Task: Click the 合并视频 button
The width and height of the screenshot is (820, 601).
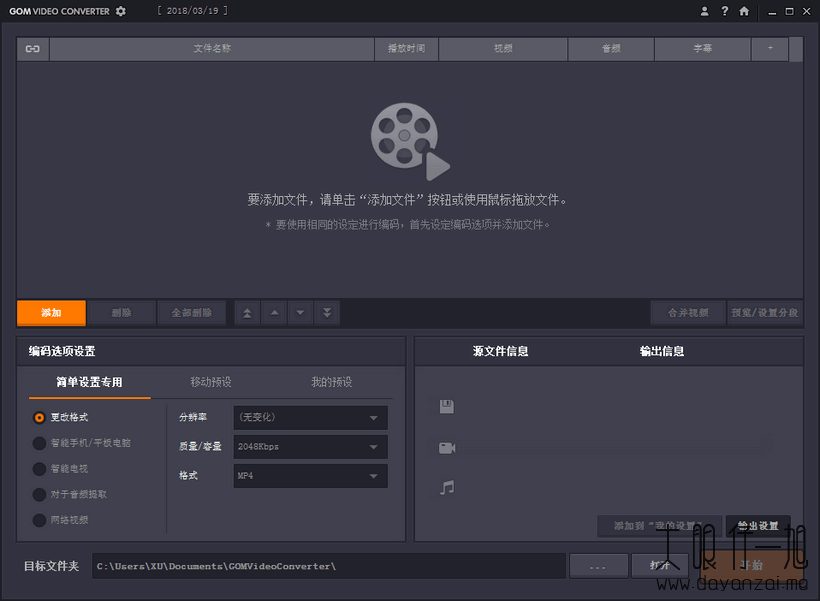Action: 688,313
